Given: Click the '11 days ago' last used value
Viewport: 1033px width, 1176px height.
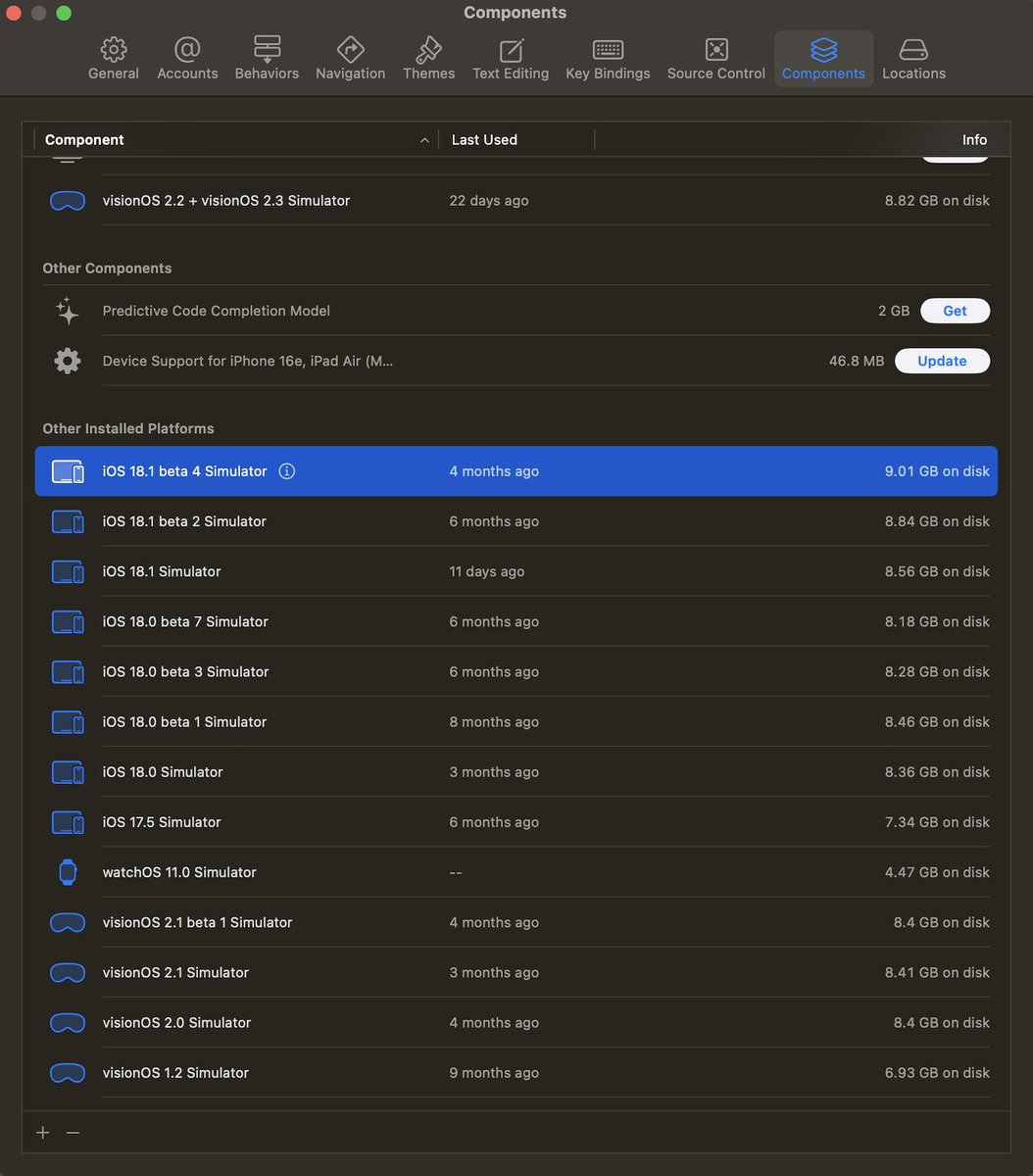Looking at the screenshot, I should point(487,571).
